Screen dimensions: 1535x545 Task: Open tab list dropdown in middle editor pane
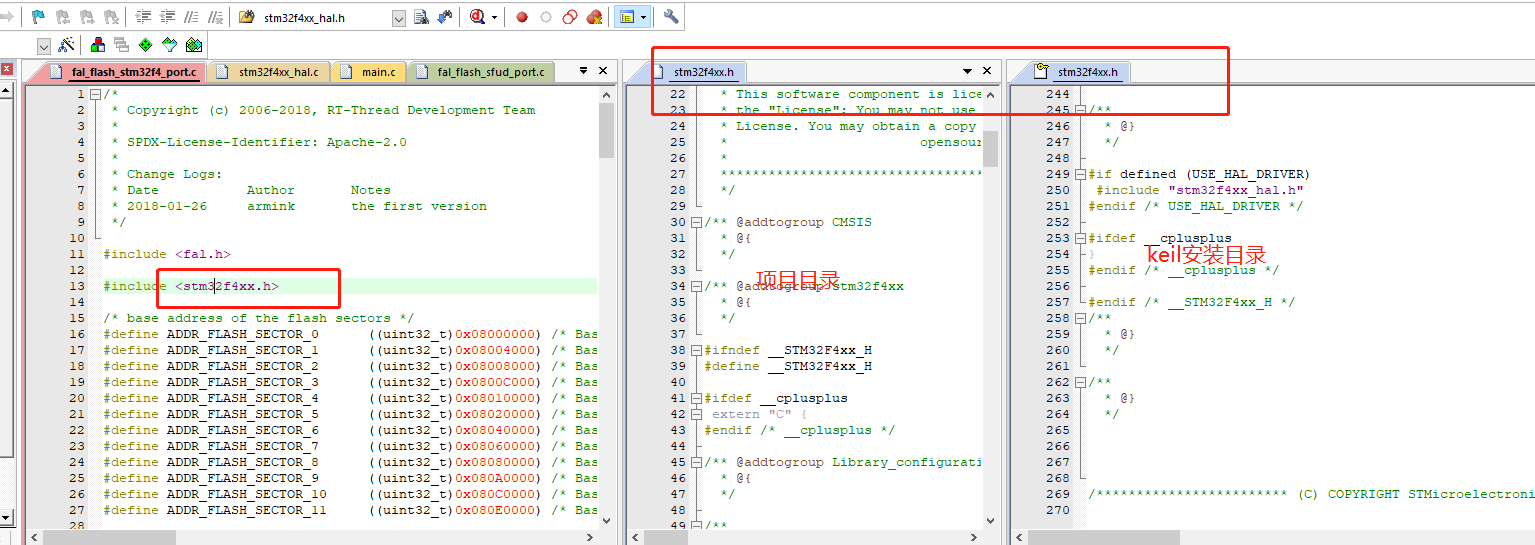click(x=968, y=72)
